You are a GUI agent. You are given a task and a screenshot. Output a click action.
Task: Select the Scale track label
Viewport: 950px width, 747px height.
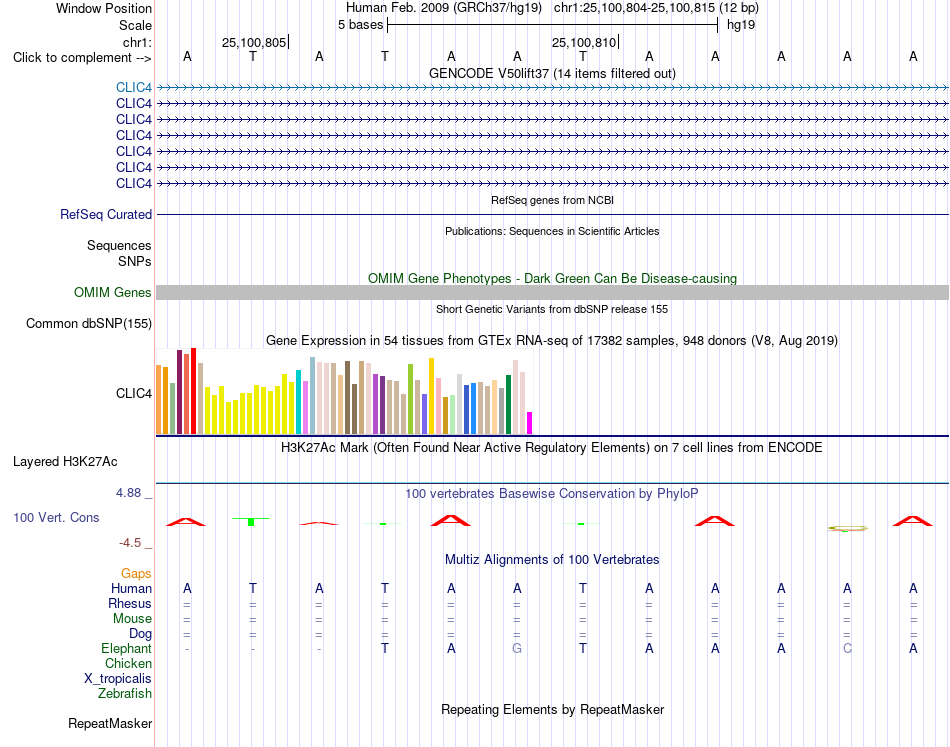(x=135, y=25)
